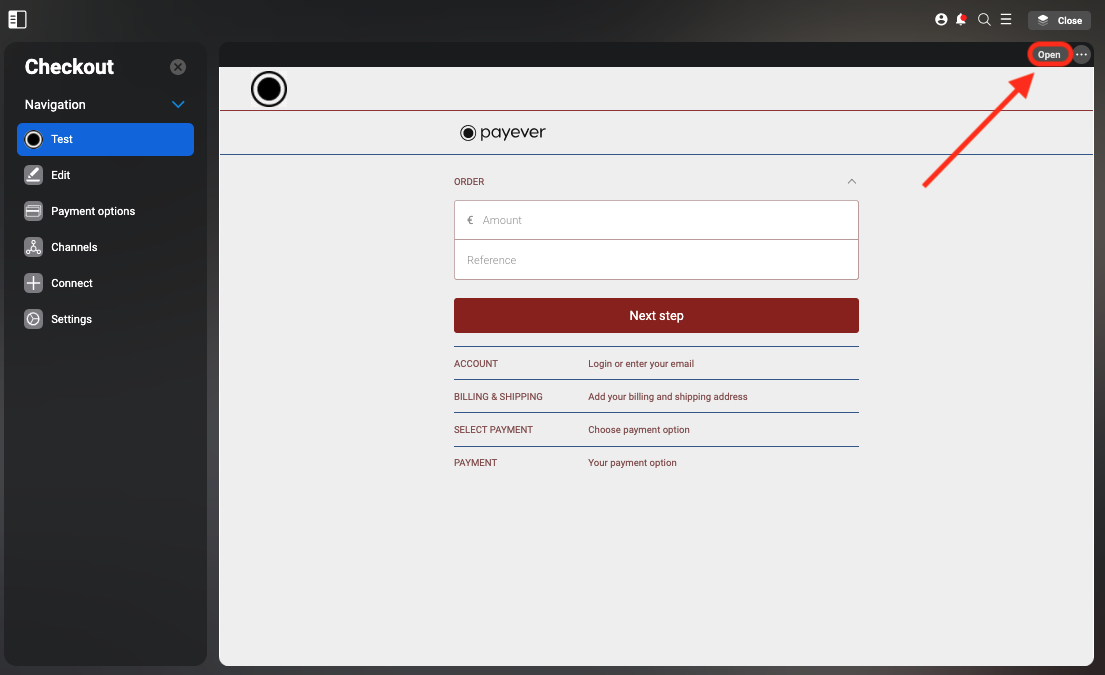This screenshot has height=675, width=1105.
Task: Click the Navigation heading text
Action: (x=55, y=104)
